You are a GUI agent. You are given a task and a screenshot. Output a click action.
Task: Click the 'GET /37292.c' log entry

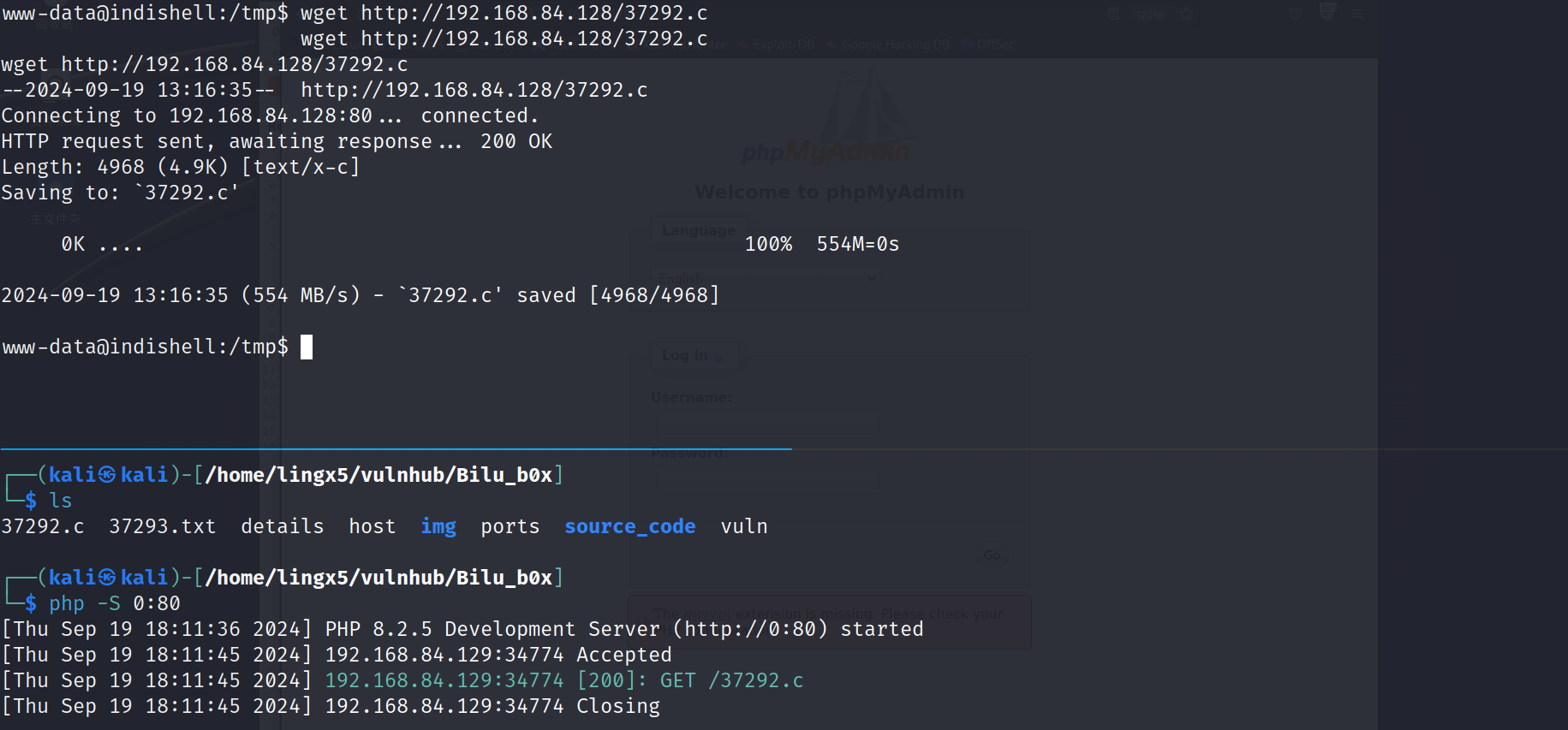(x=732, y=680)
